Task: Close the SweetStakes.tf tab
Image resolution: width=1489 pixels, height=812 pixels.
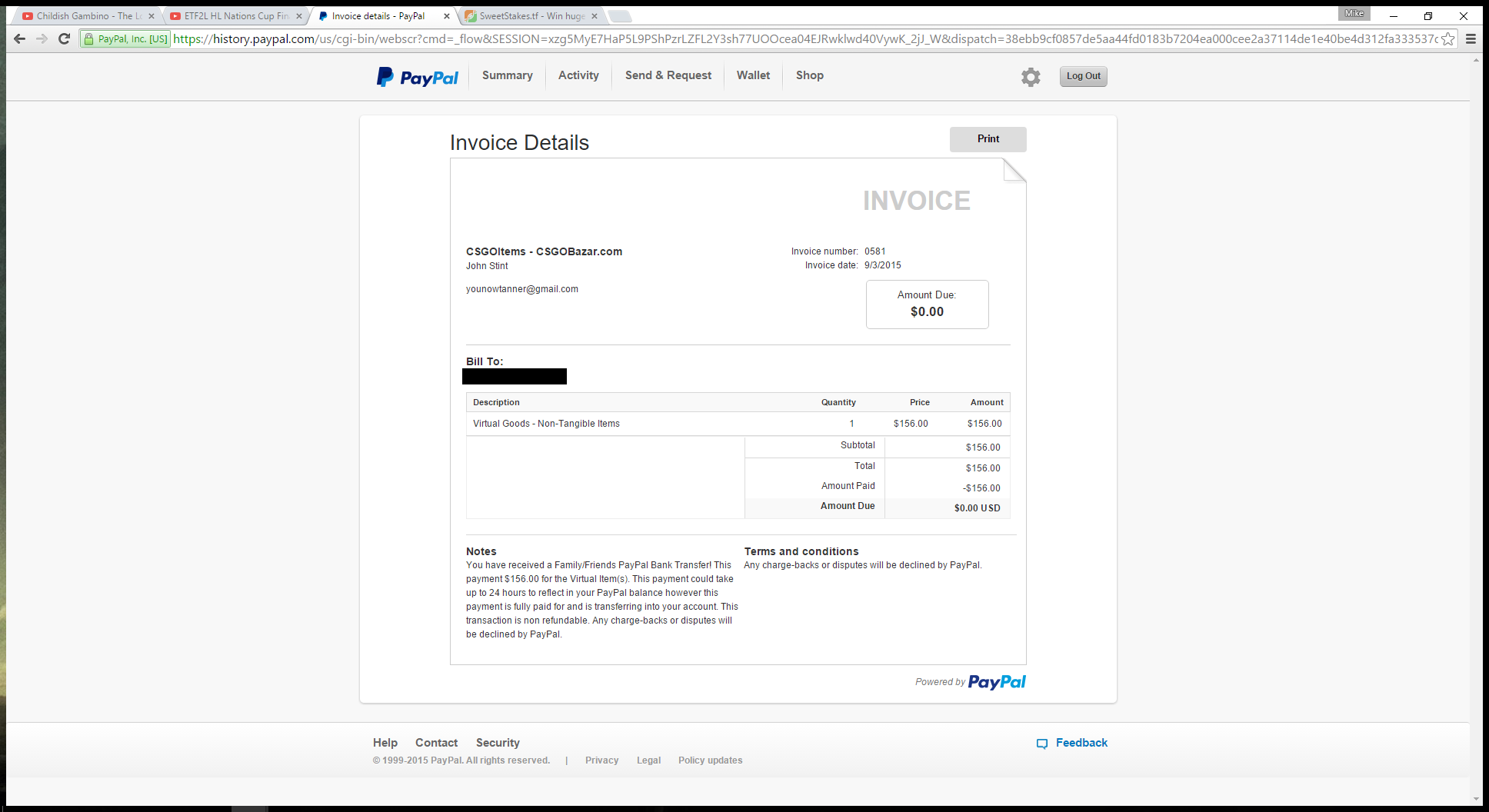Action: [x=595, y=16]
